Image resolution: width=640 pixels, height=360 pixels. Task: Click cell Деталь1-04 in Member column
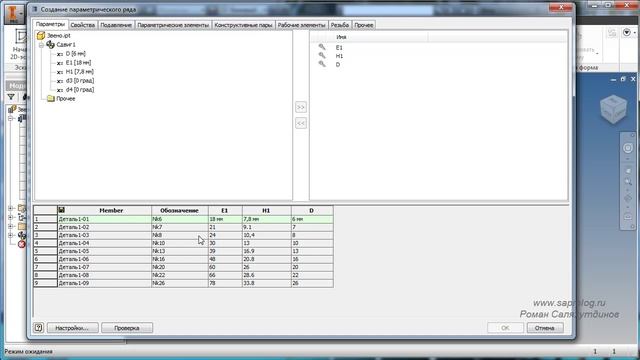104,243
